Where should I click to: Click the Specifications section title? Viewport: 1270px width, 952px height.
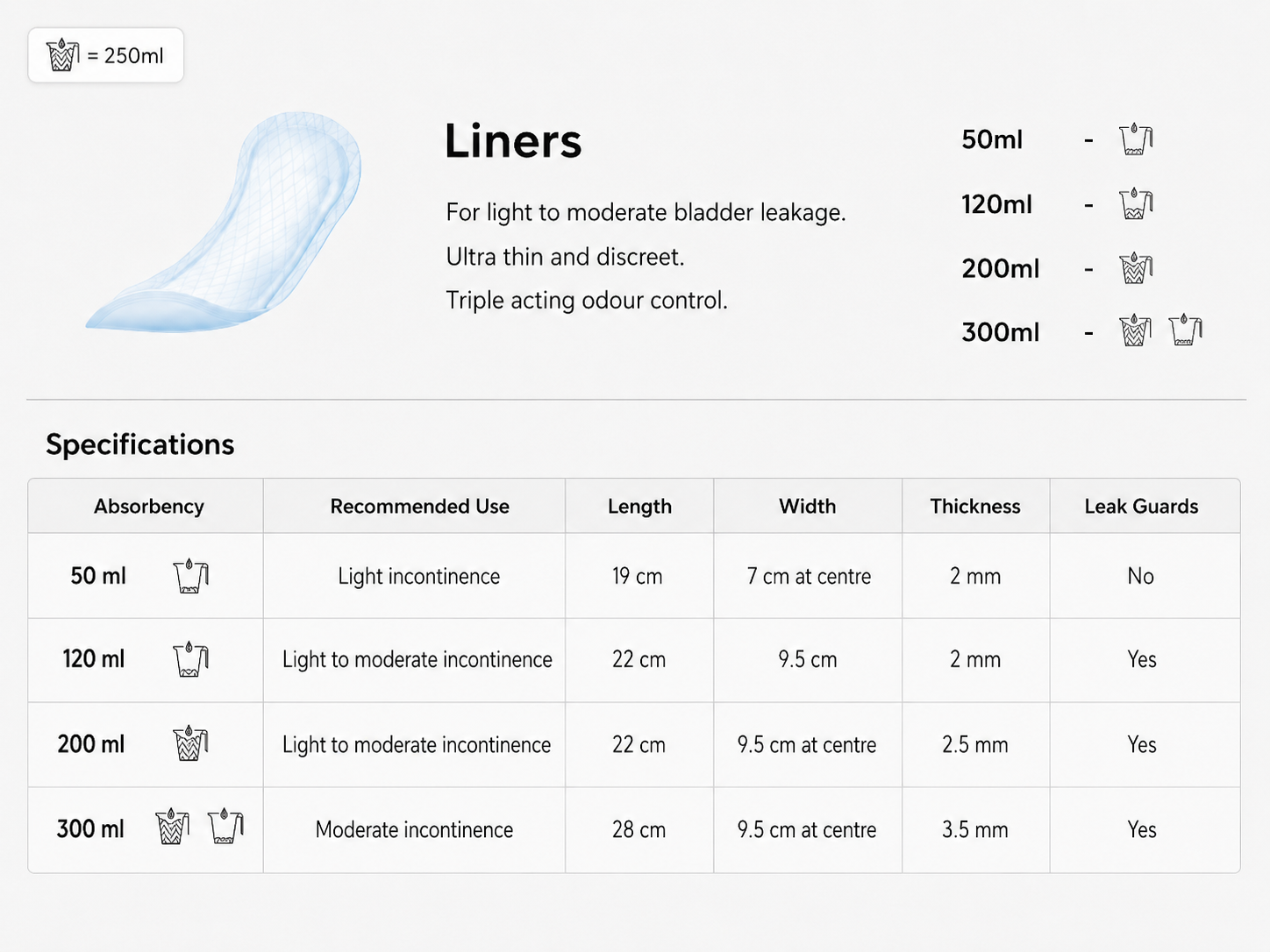(x=140, y=444)
